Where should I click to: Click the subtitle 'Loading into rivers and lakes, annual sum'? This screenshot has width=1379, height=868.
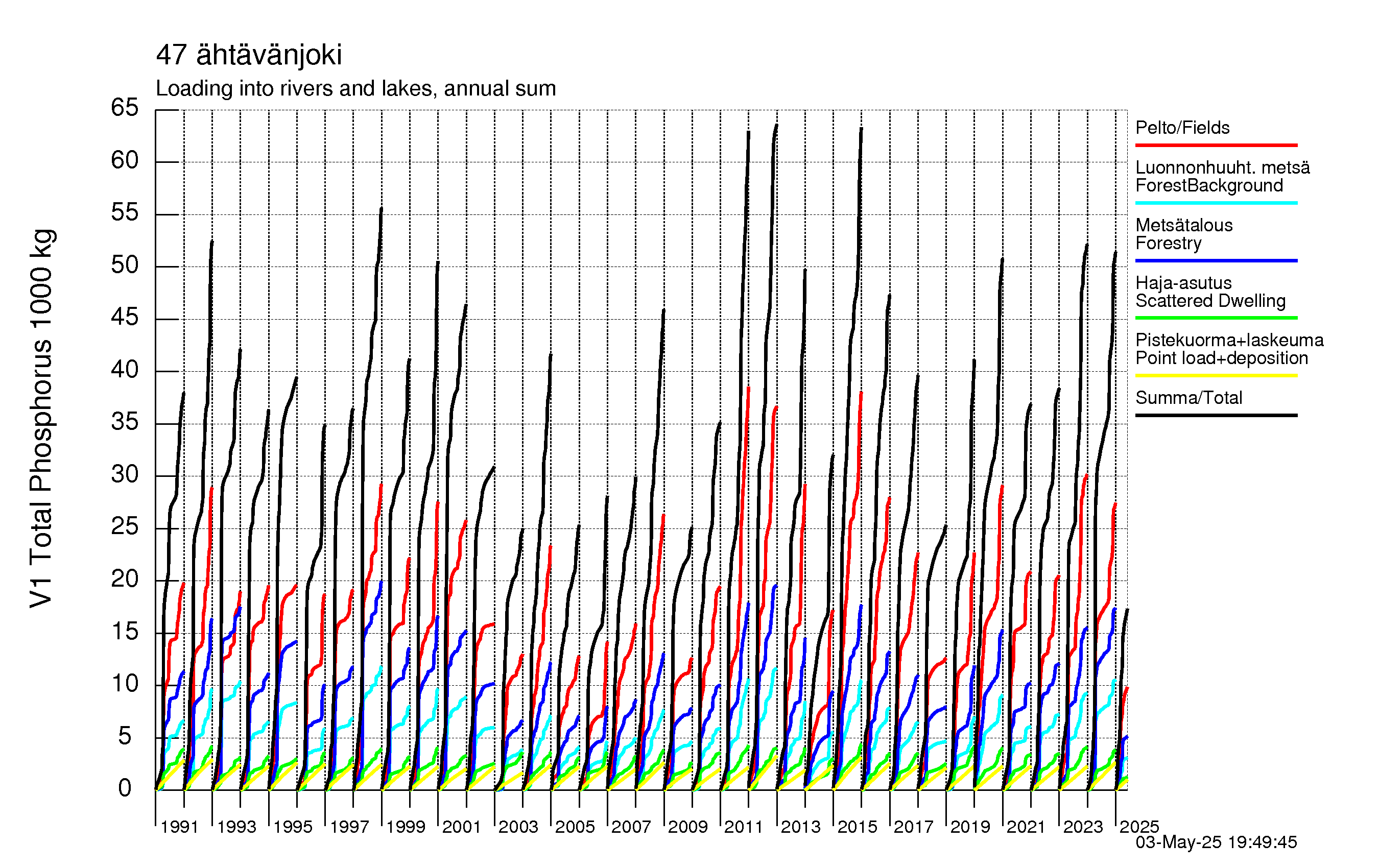(355, 89)
